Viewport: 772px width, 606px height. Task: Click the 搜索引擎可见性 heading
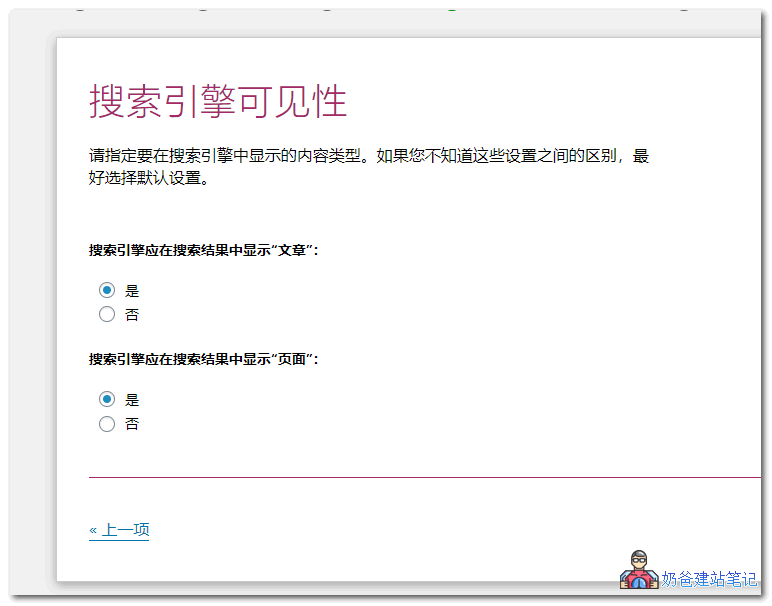coord(218,101)
